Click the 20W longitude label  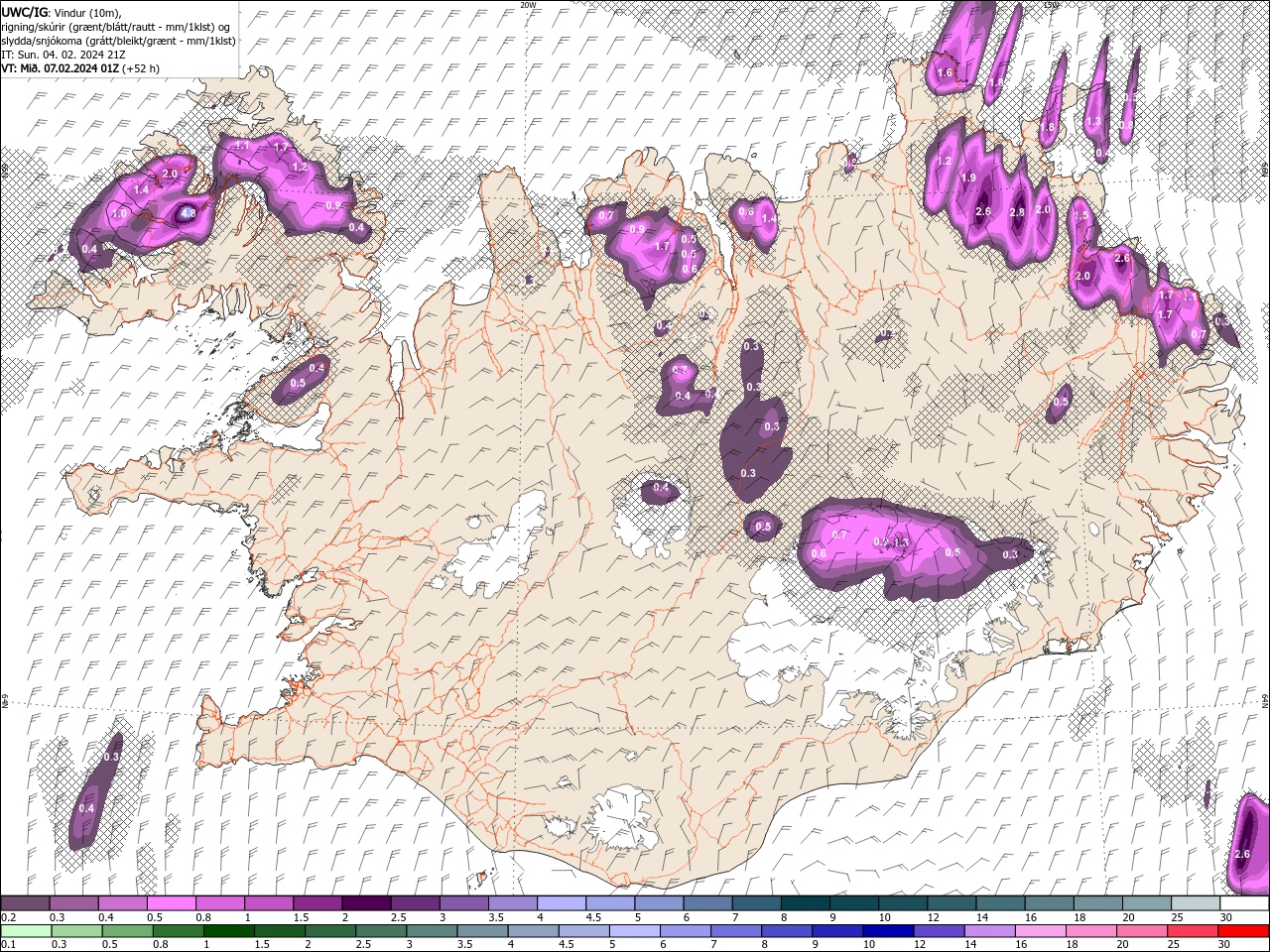point(528,5)
